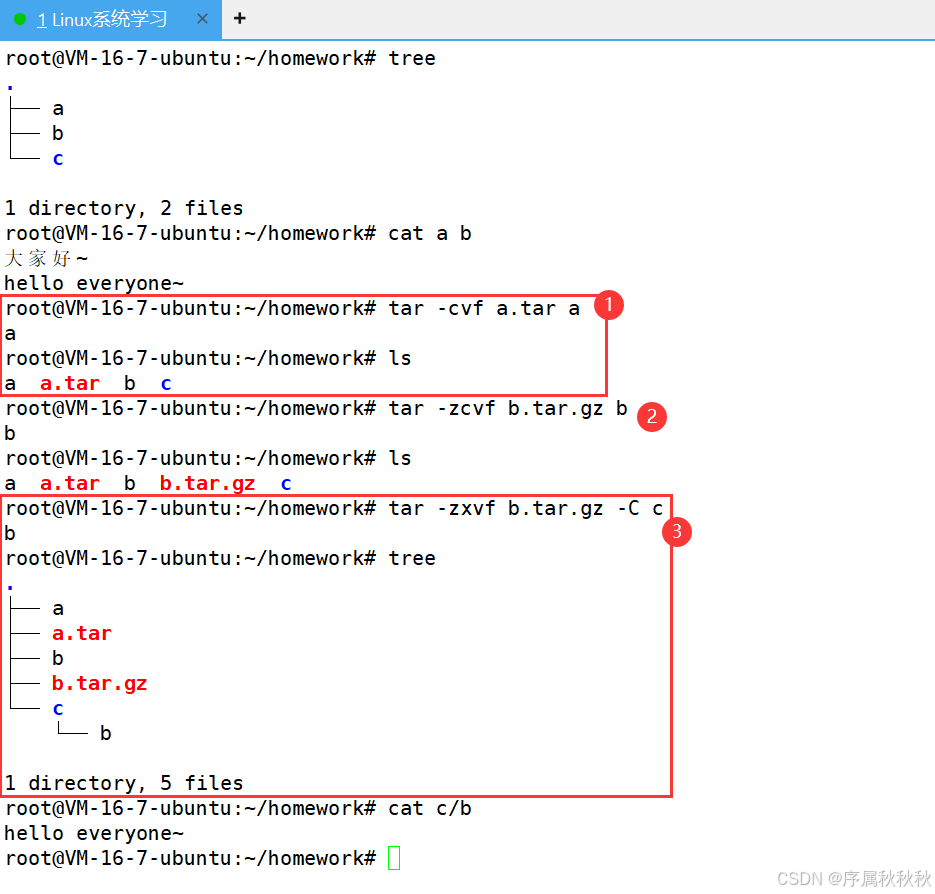Click the red b.tar.gz entry in the tree output
Viewport: 935px width, 894px height.
coord(100,683)
